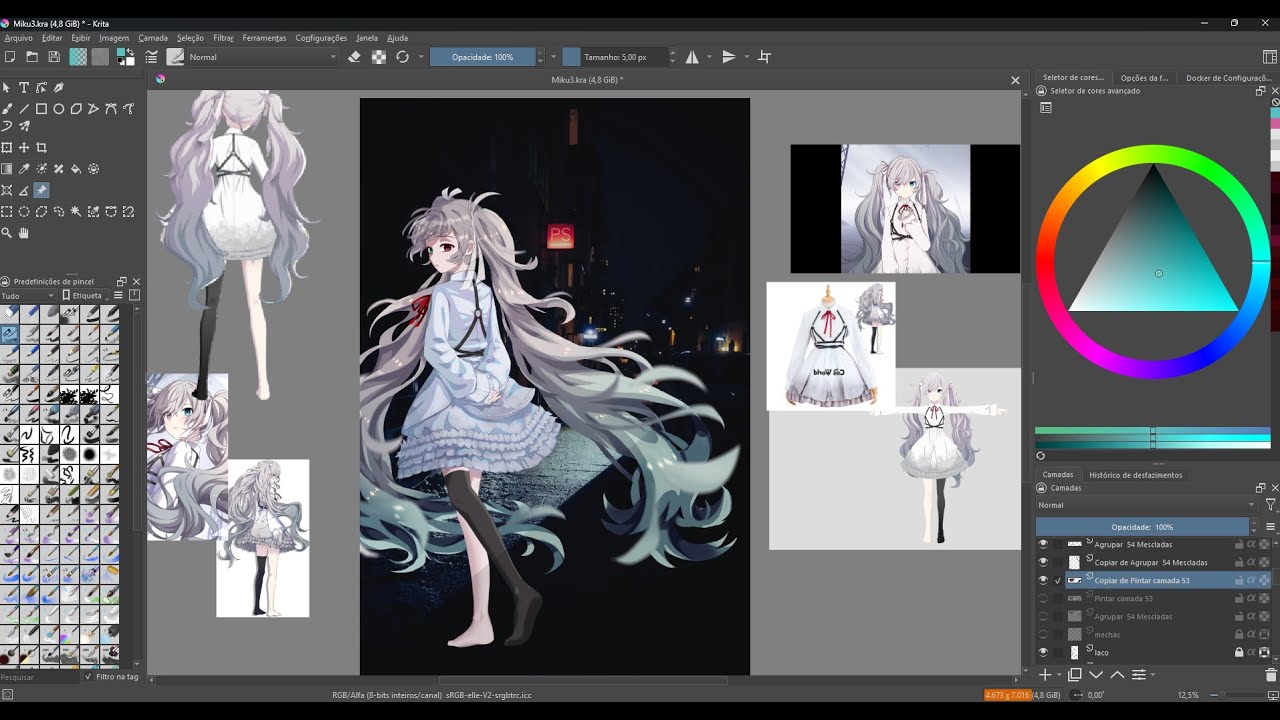This screenshot has width=1280, height=720.
Task: Reload original brush preset button
Action: (x=402, y=57)
